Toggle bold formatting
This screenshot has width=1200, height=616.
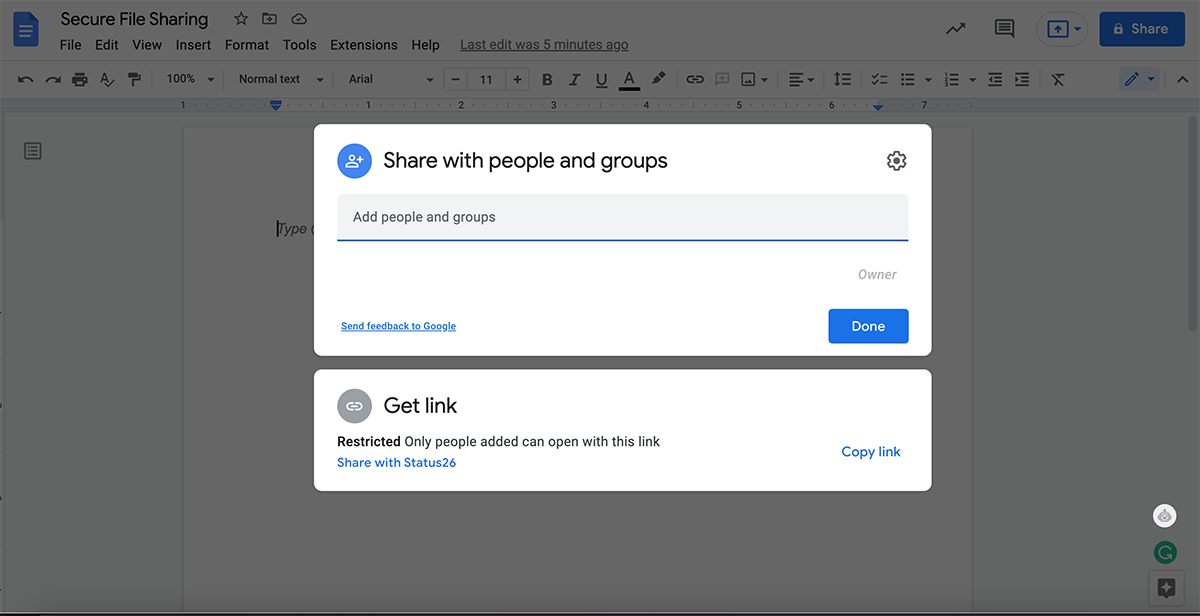pos(547,79)
